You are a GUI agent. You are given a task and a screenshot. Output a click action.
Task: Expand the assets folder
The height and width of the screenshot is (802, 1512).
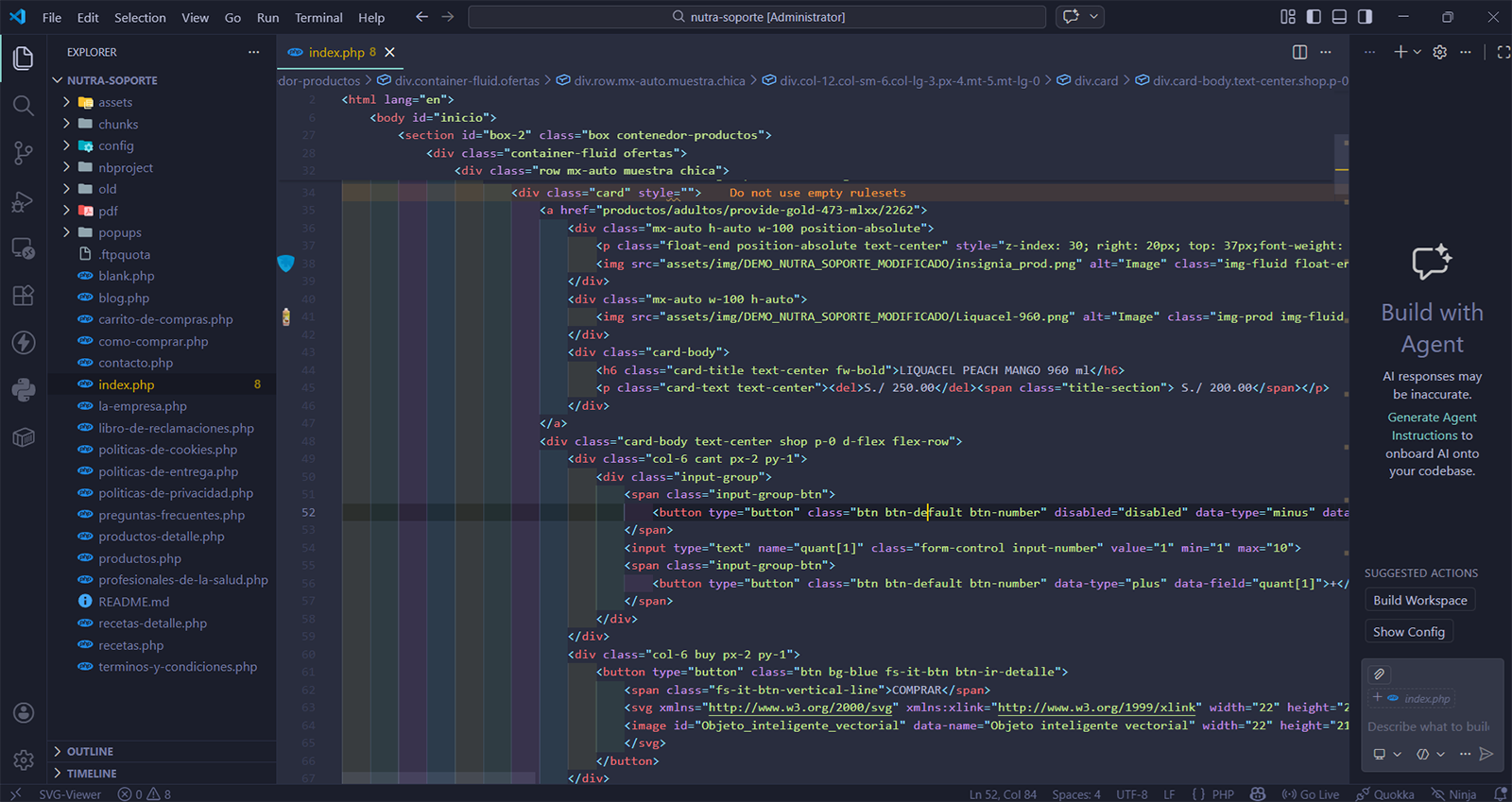(x=115, y=102)
